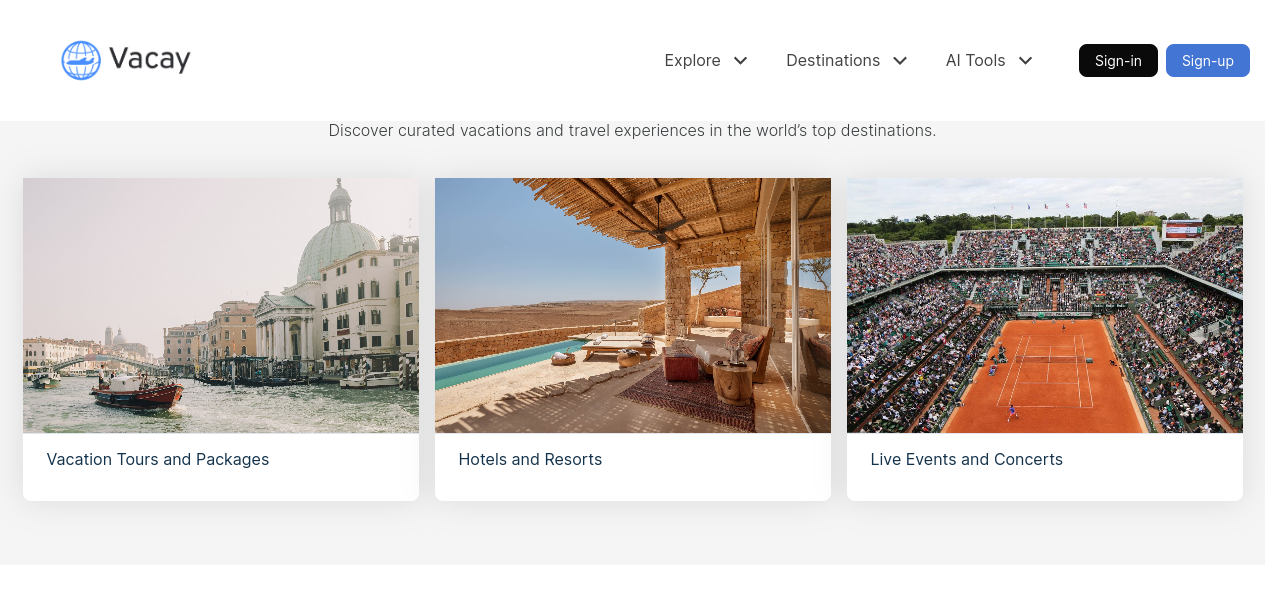Click the Vacay brand name text
Screen dimensions: 1280x600
(150, 60)
